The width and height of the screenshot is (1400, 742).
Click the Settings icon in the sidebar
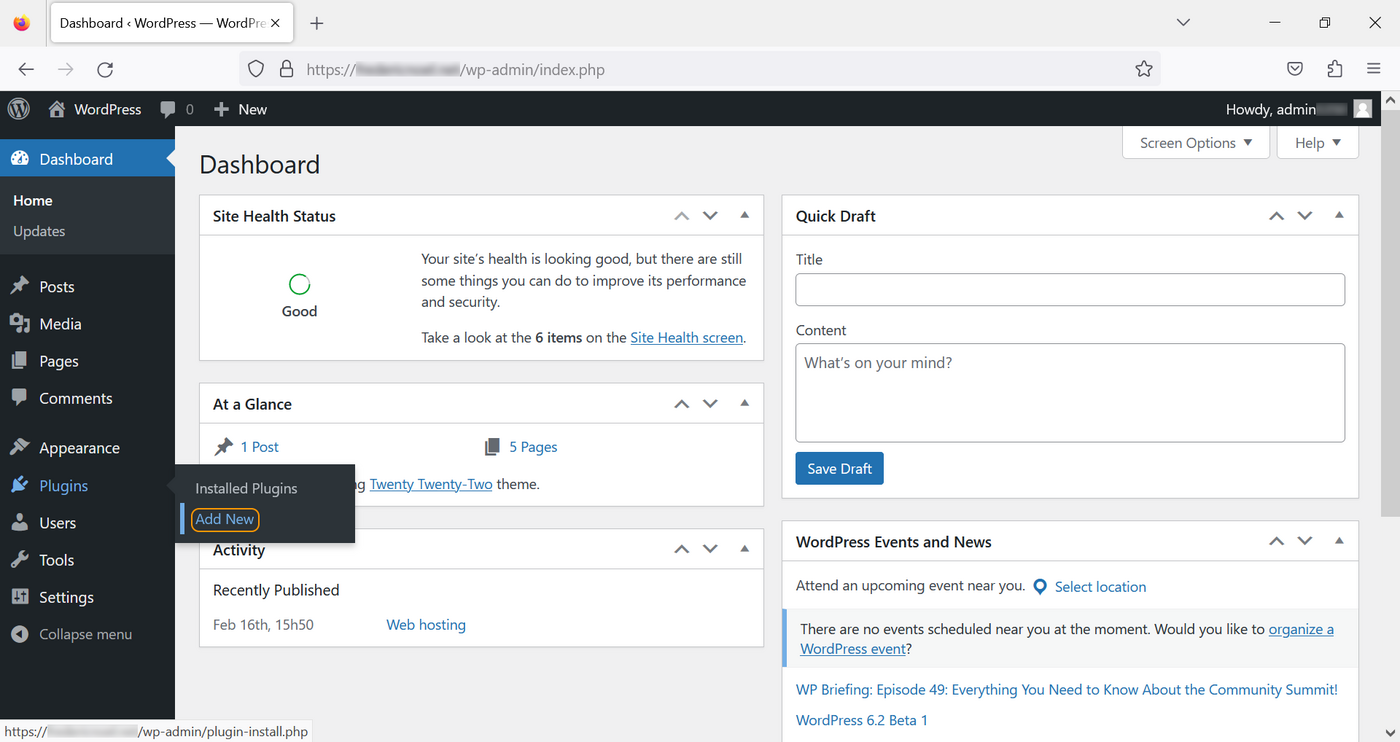[x=22, y=597]
